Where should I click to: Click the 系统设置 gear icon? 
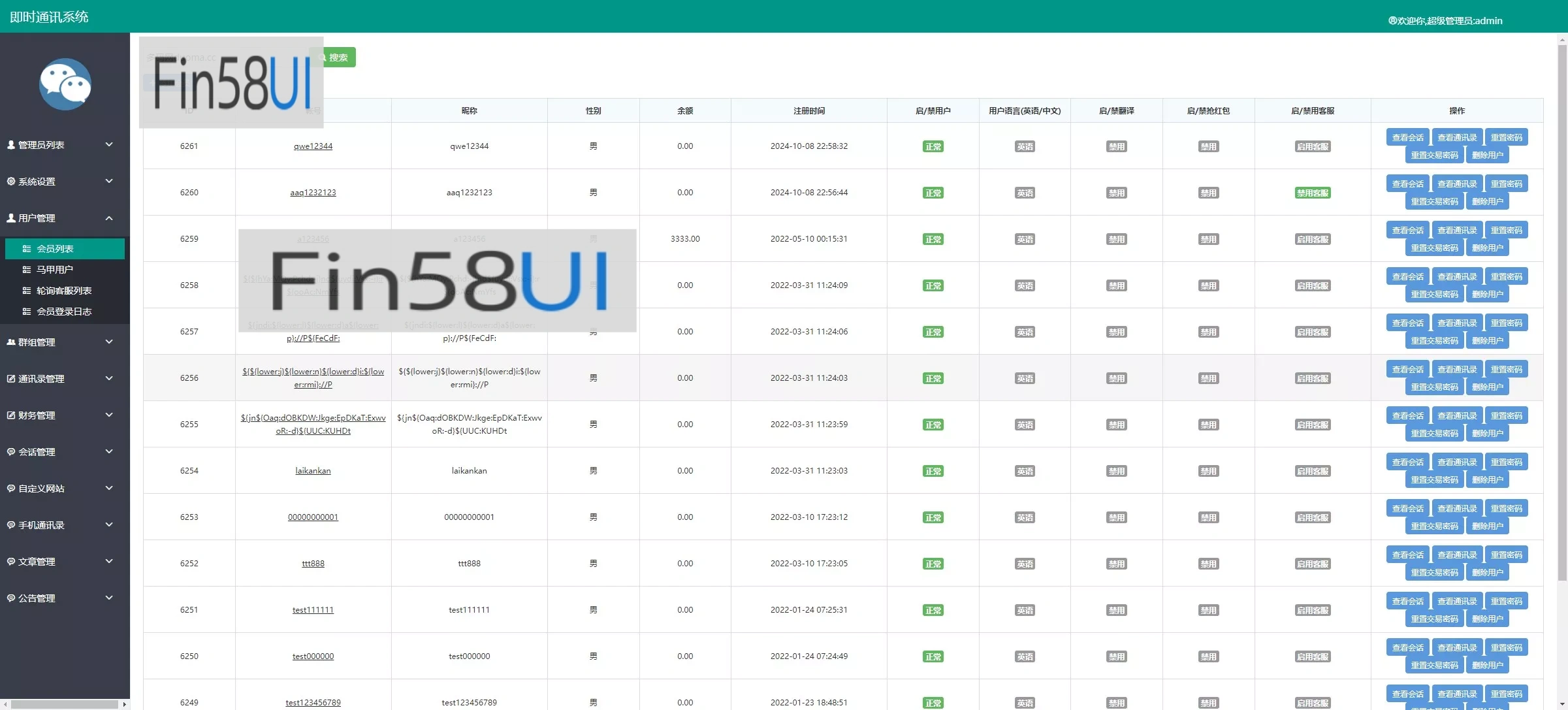coord(11,182)
